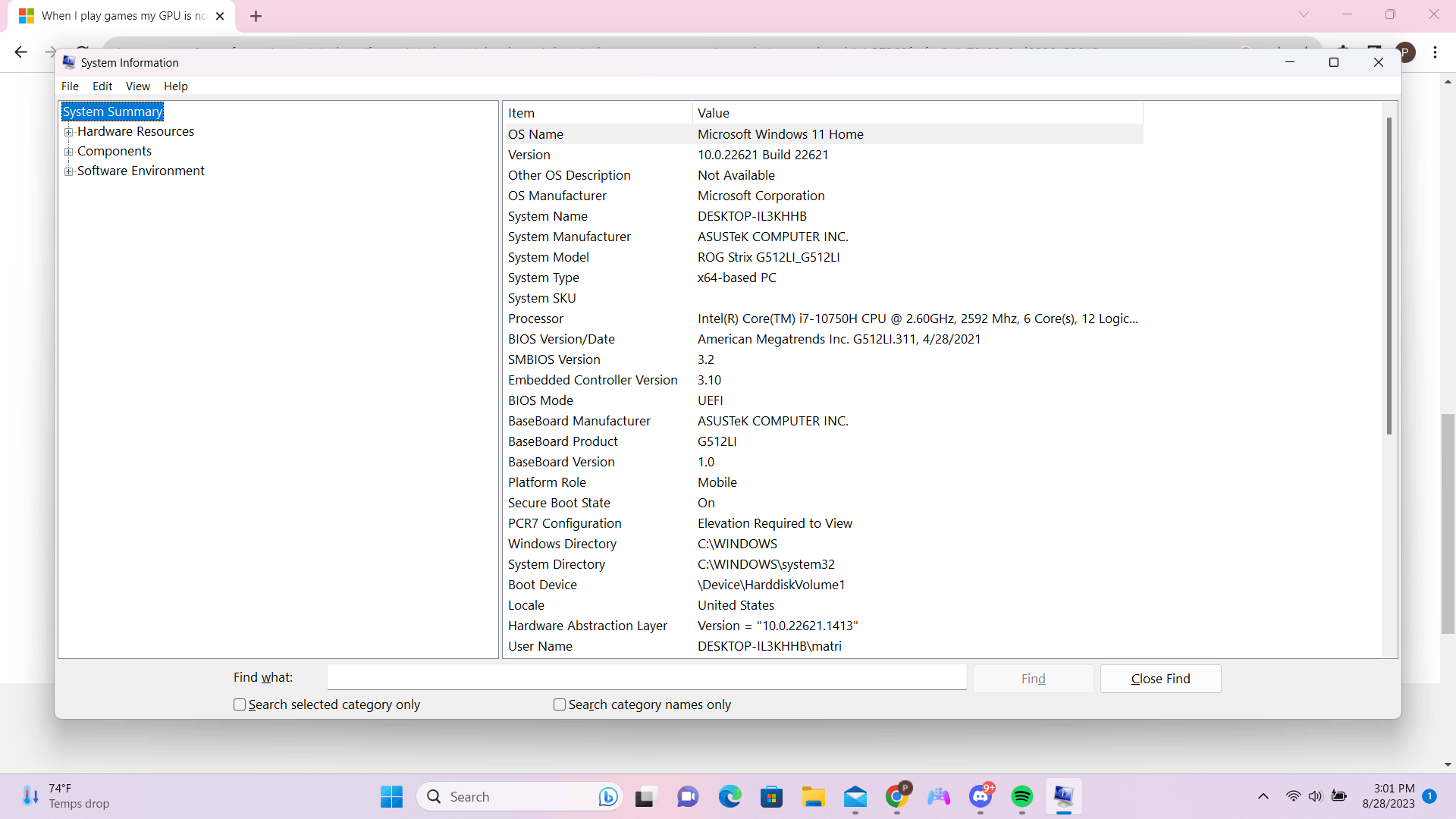The image size is (1456, 819).
Task: Click weather widget 74°F icon
Action: 30,796
